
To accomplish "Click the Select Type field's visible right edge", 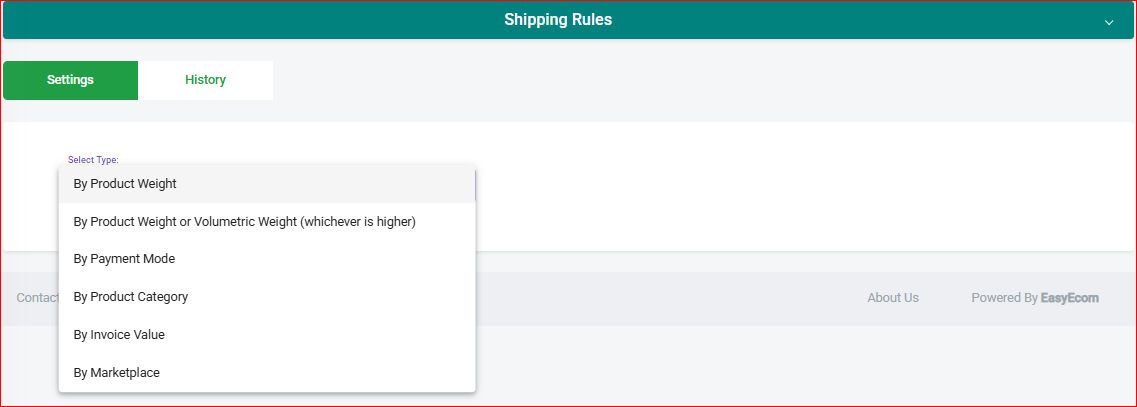I will coord(476,184).
